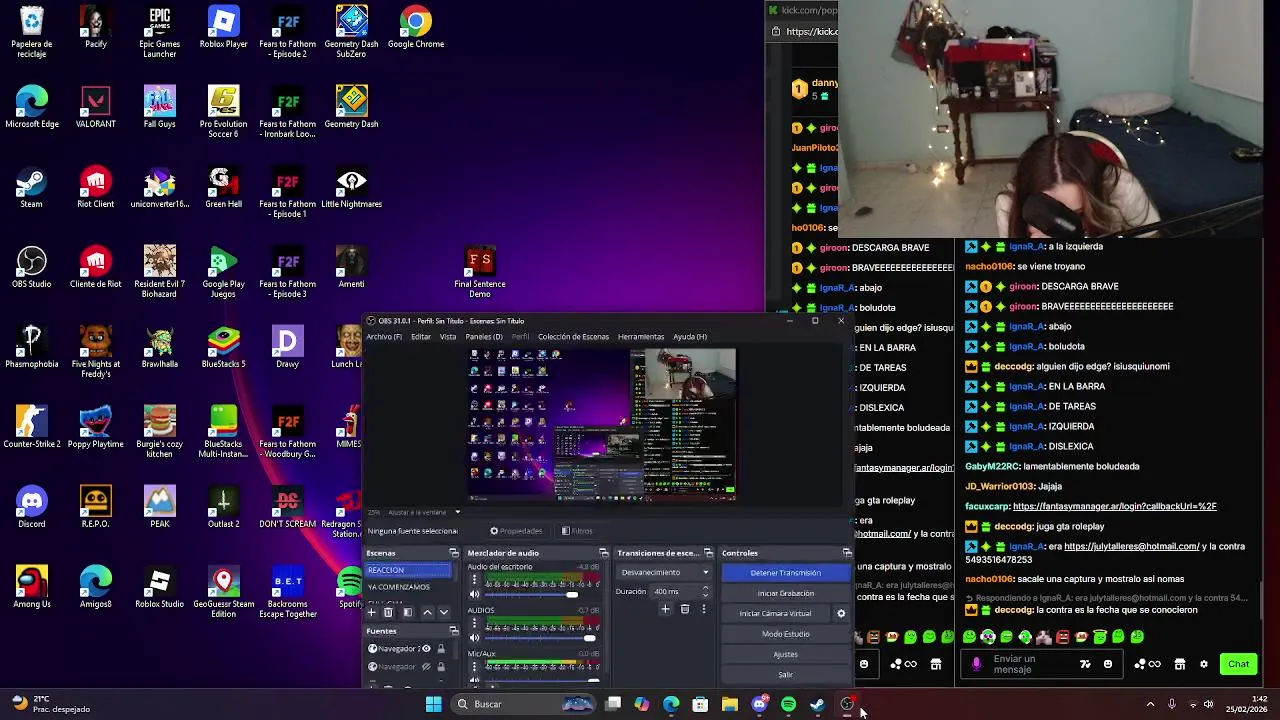Select the OBS Studio desktop icon
Viewport: 1280px width, 720px height.
[31, 267]
